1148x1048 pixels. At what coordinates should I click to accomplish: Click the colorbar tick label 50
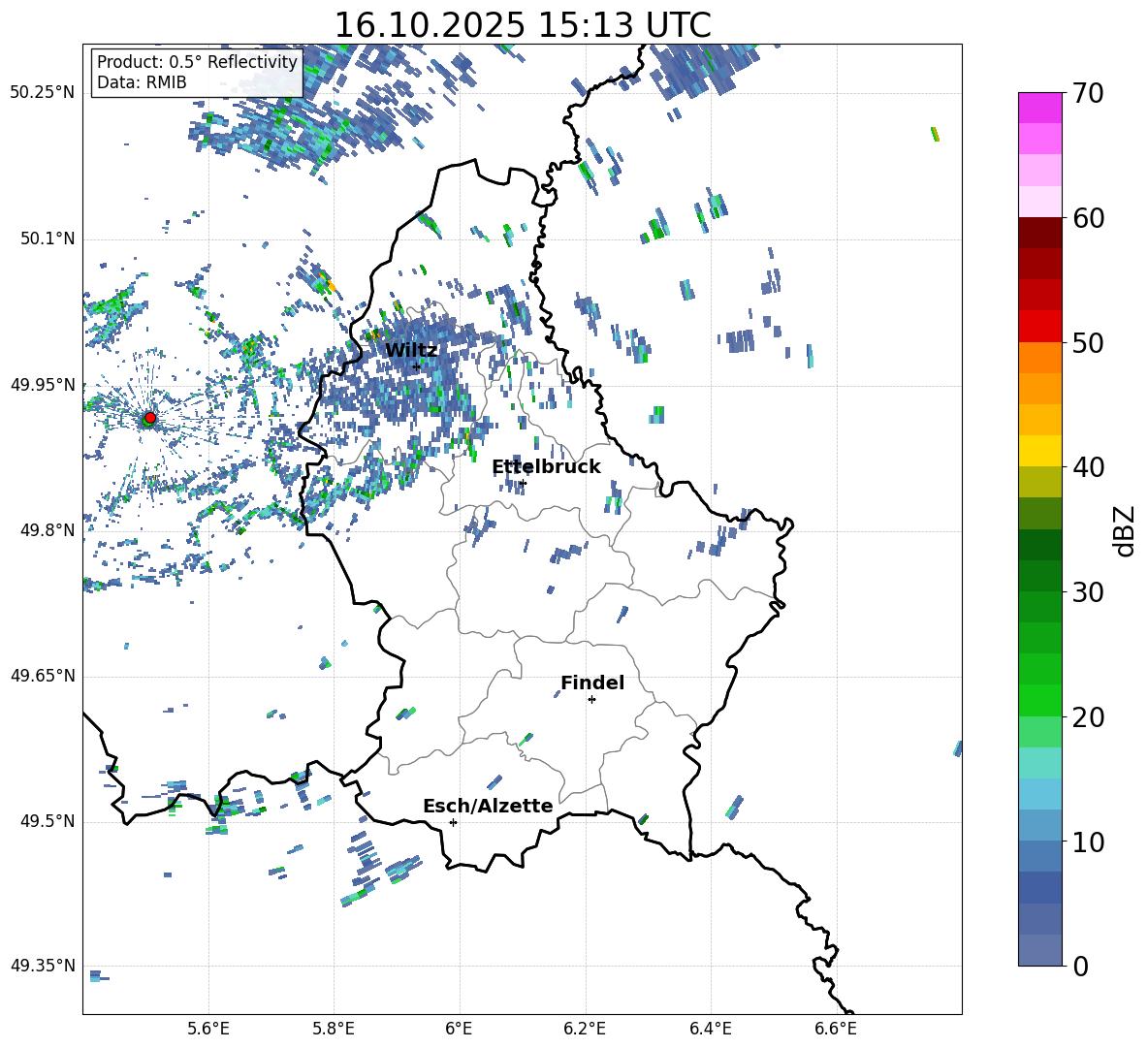(x=1088, y=343)
